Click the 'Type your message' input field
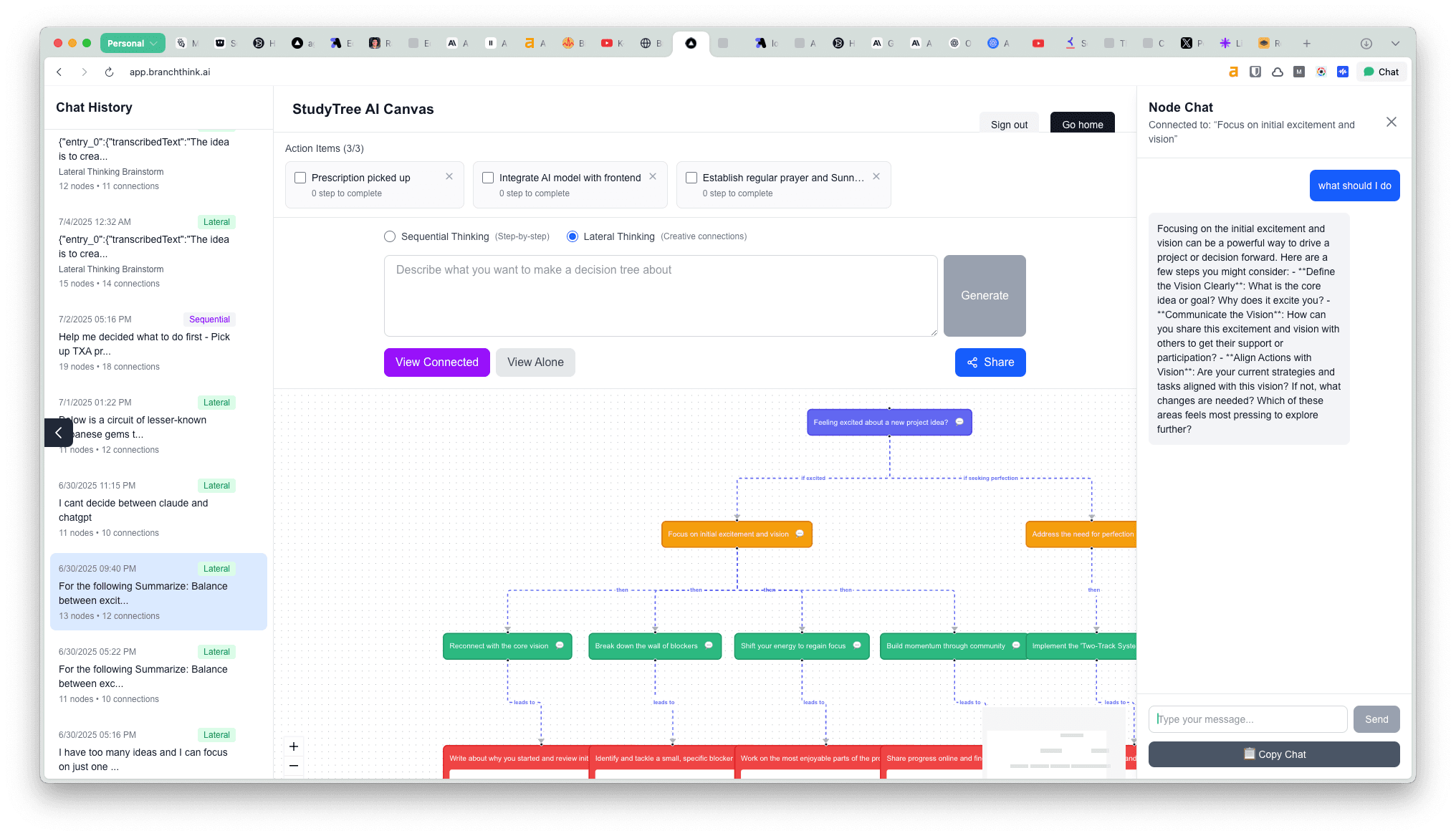1456x836 pixels. 1247,719
